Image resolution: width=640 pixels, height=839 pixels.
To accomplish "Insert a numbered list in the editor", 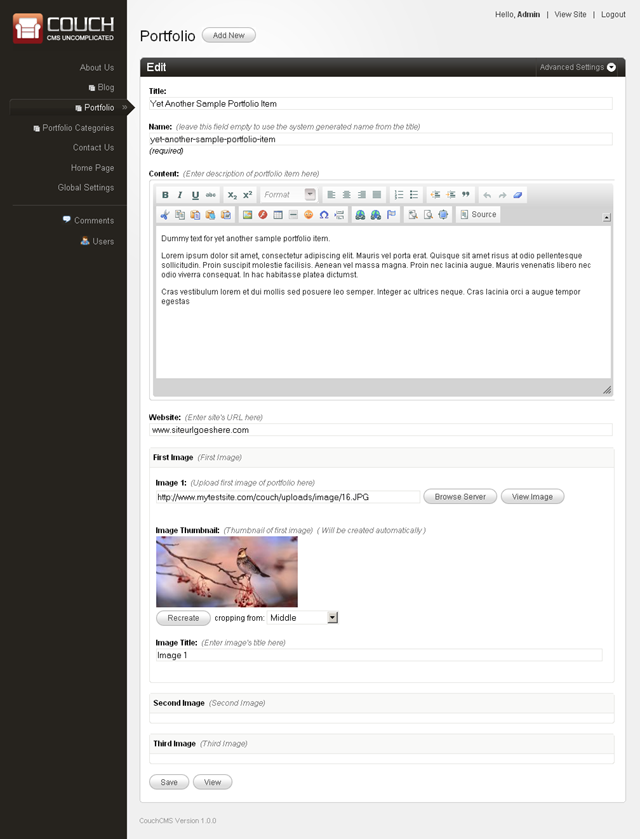I will 399,195.
